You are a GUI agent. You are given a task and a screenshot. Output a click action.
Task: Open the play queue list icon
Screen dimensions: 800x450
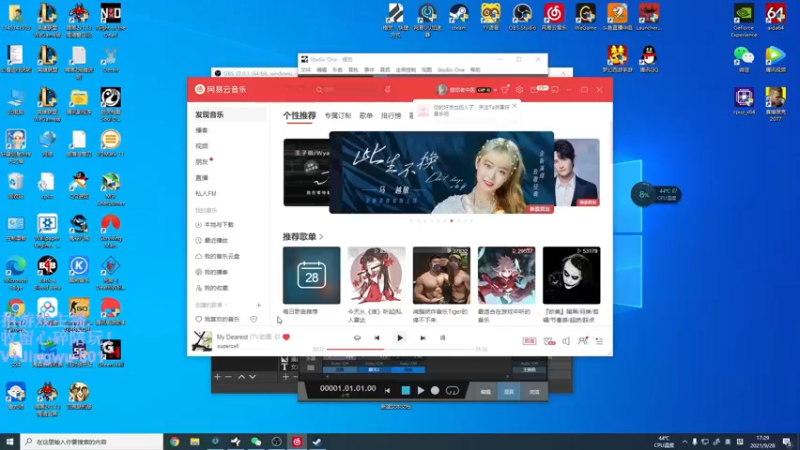(x=599, y=341)
